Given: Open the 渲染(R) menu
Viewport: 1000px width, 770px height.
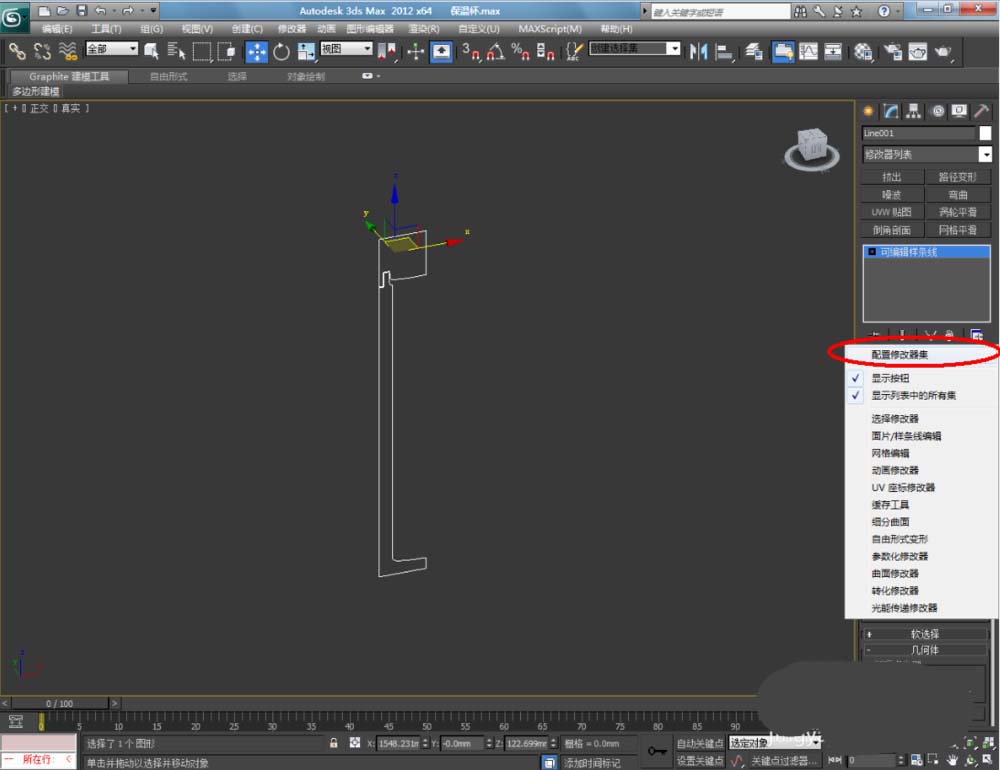Looking at the screenshot, I should point(423,29).
